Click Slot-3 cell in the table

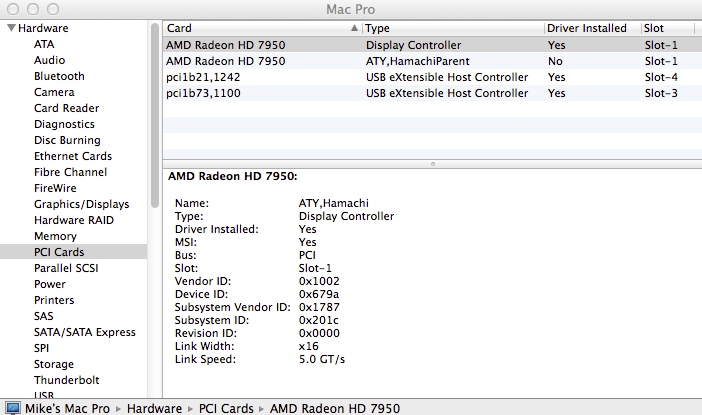[661, 93]
